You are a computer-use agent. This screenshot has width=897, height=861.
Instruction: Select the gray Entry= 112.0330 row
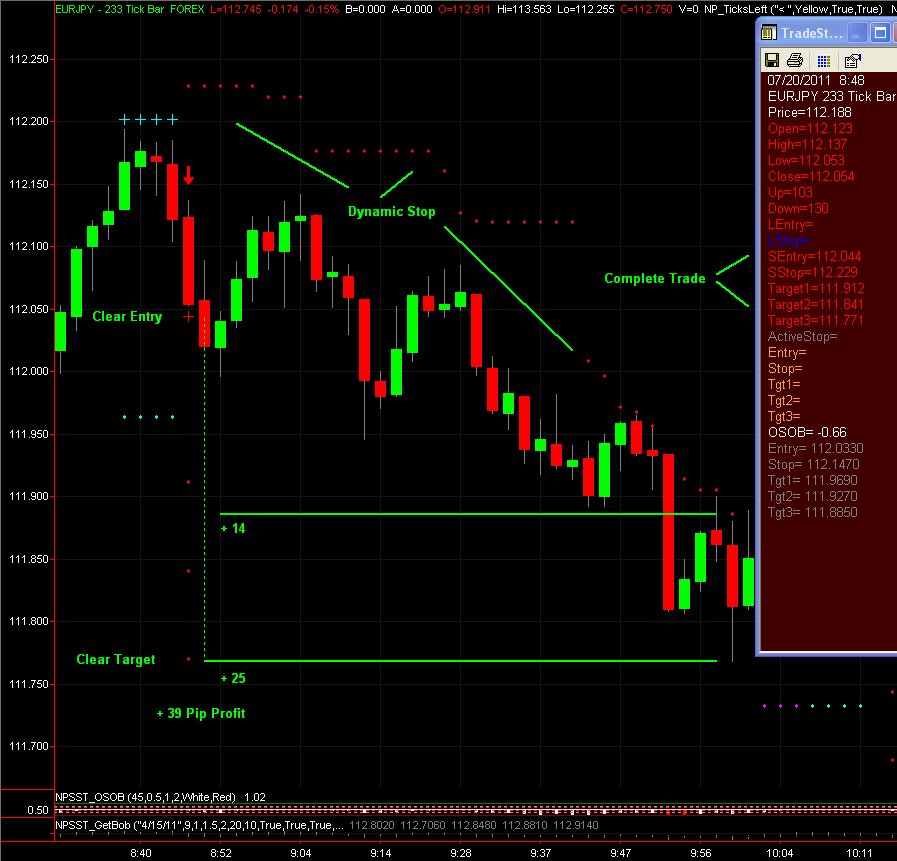[816, 449]
